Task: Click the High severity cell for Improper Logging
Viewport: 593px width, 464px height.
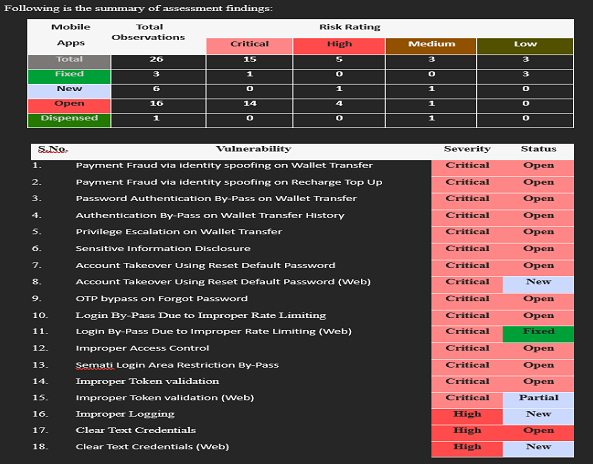Action: pyautogui.click(x=467, y=416)
